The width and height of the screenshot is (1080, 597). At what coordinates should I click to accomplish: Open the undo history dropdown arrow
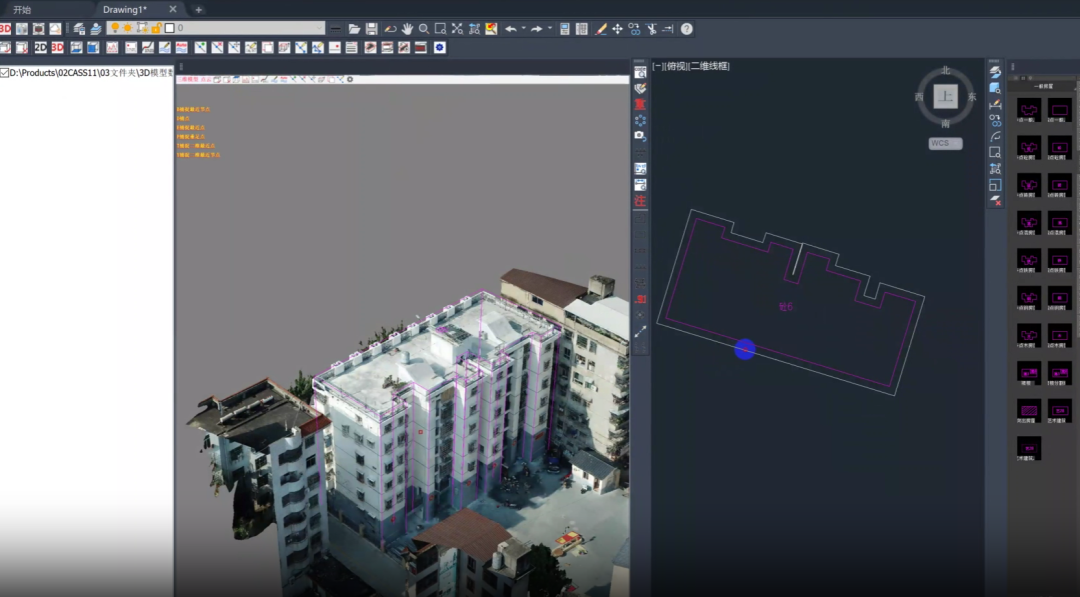523,29
